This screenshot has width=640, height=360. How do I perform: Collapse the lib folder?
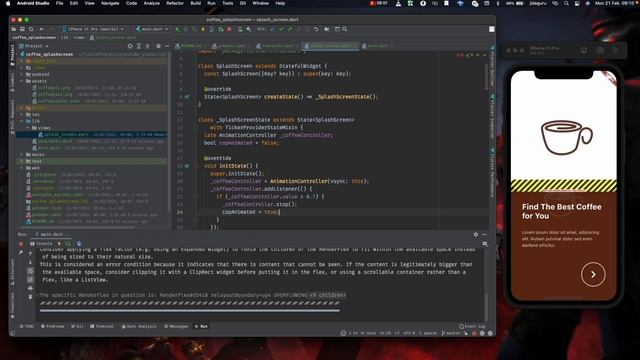22,121
